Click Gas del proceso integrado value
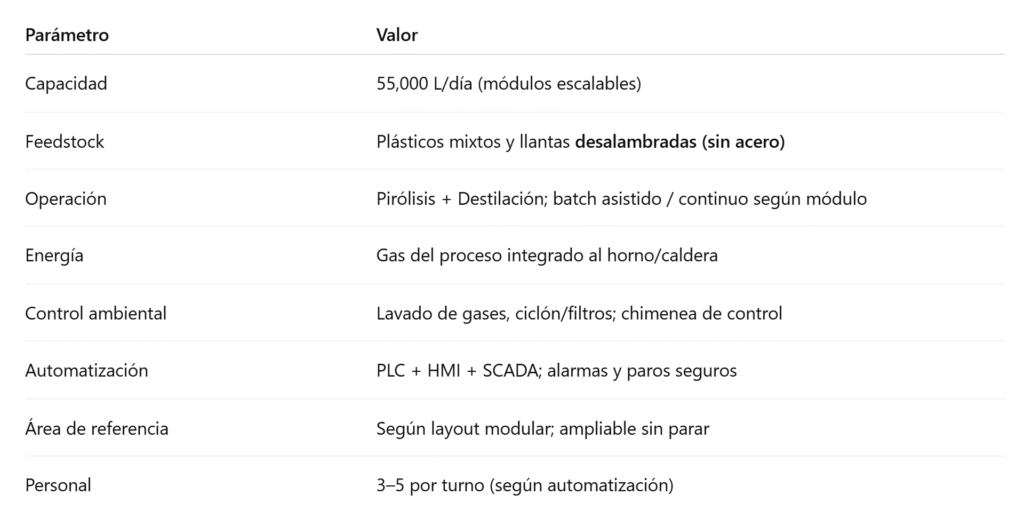Screen dimensions: 1024x519 [547, 256]
